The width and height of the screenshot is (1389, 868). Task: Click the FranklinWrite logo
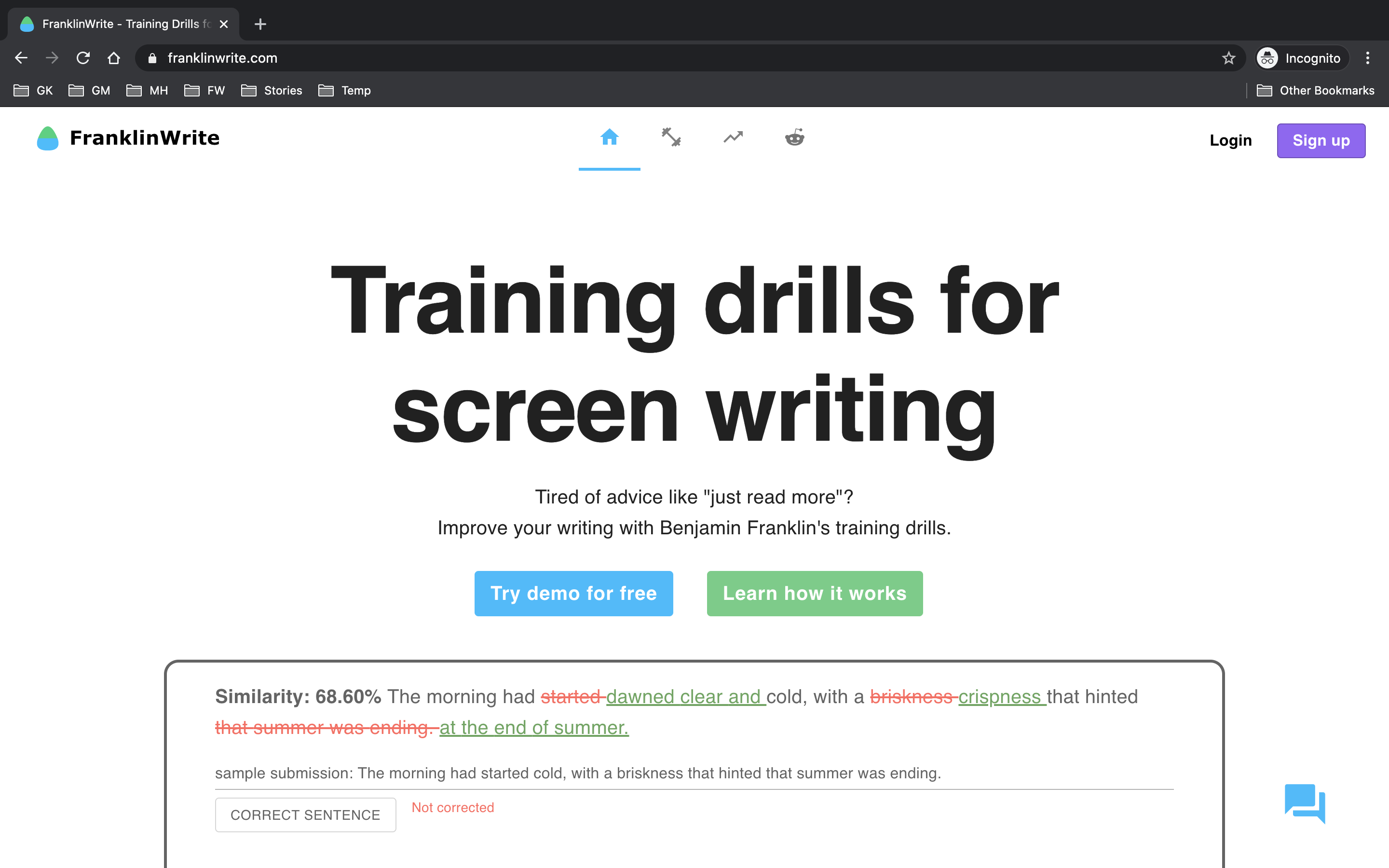[x=128, y=138]
